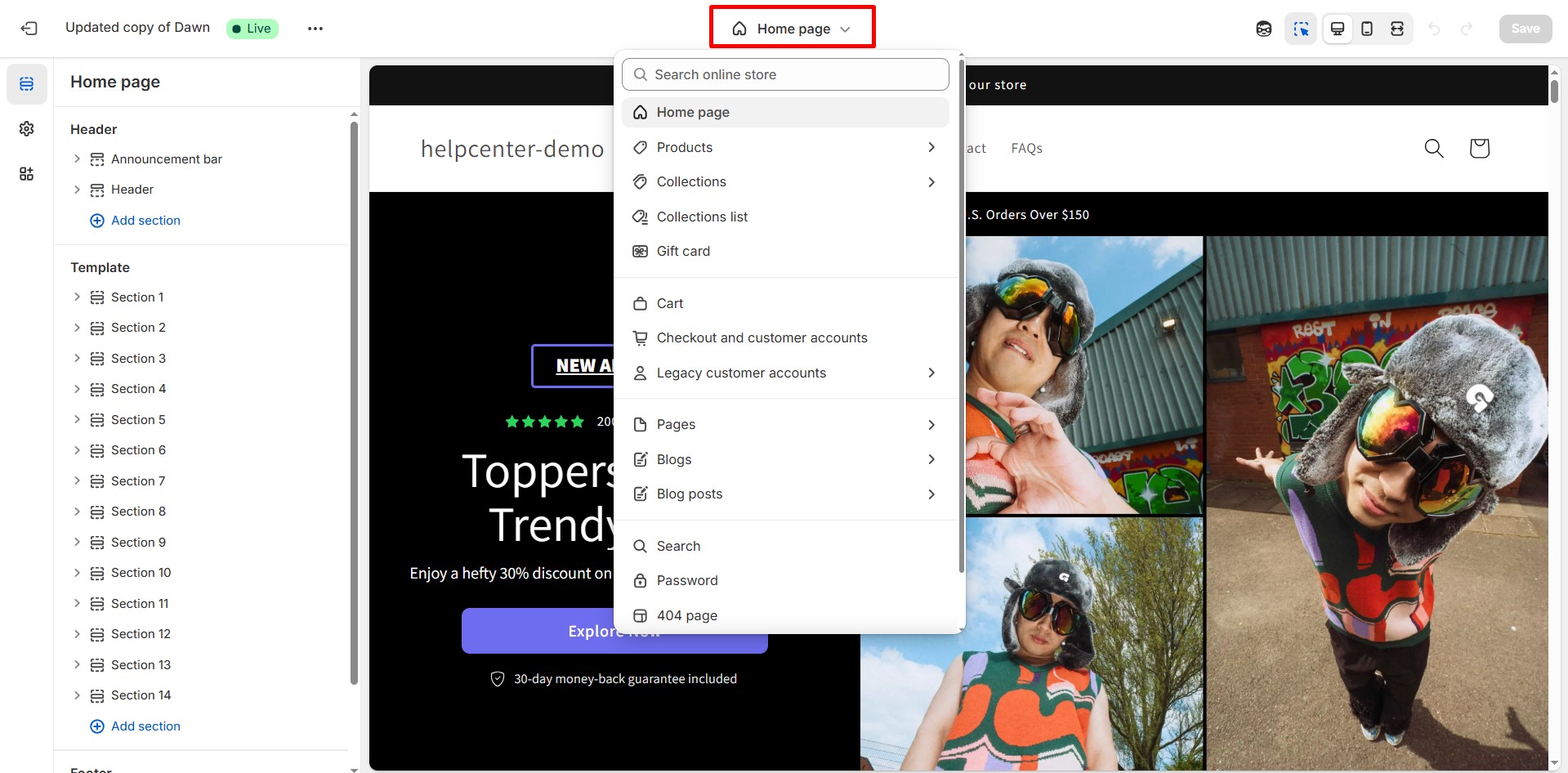Viewport: 1568px width, 773px height.
Task: Open the storefront cart icon
Action: (x=1479, y=148)
